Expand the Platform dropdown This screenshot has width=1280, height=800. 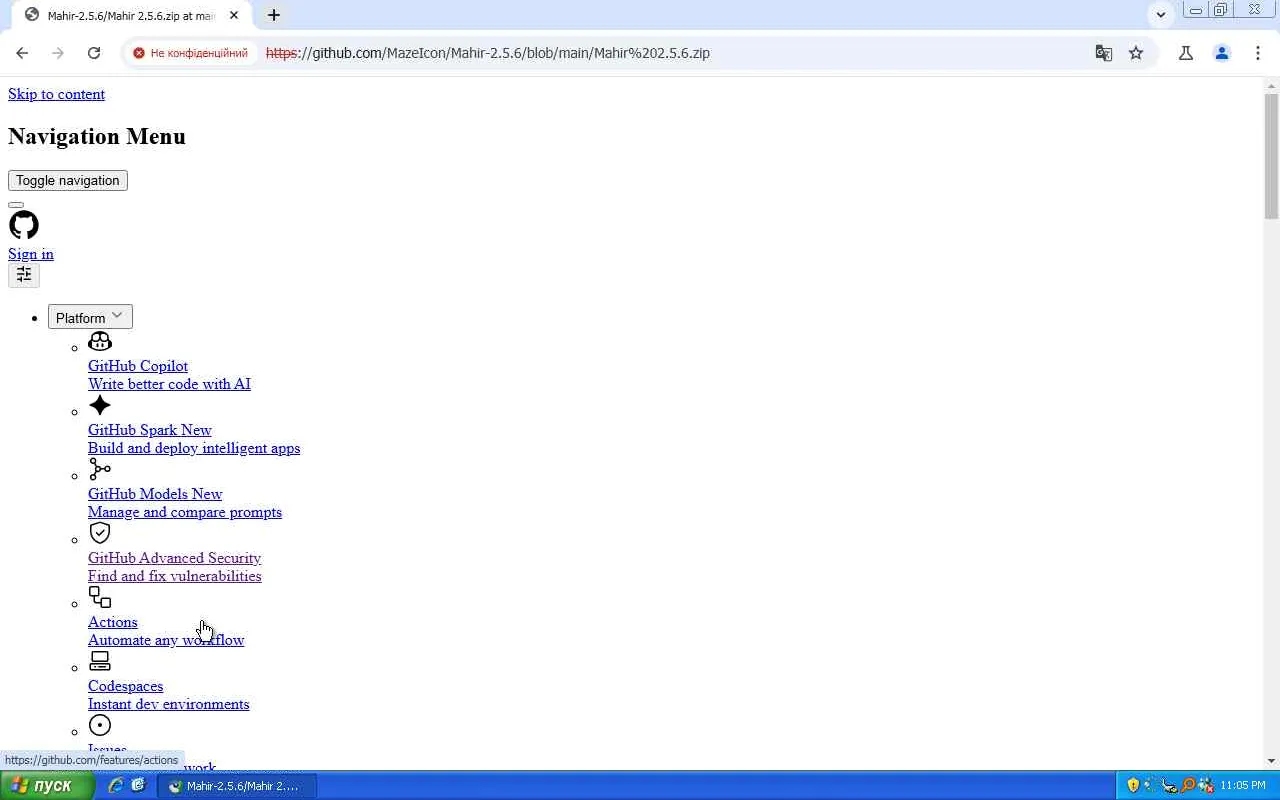pos(90,317)
